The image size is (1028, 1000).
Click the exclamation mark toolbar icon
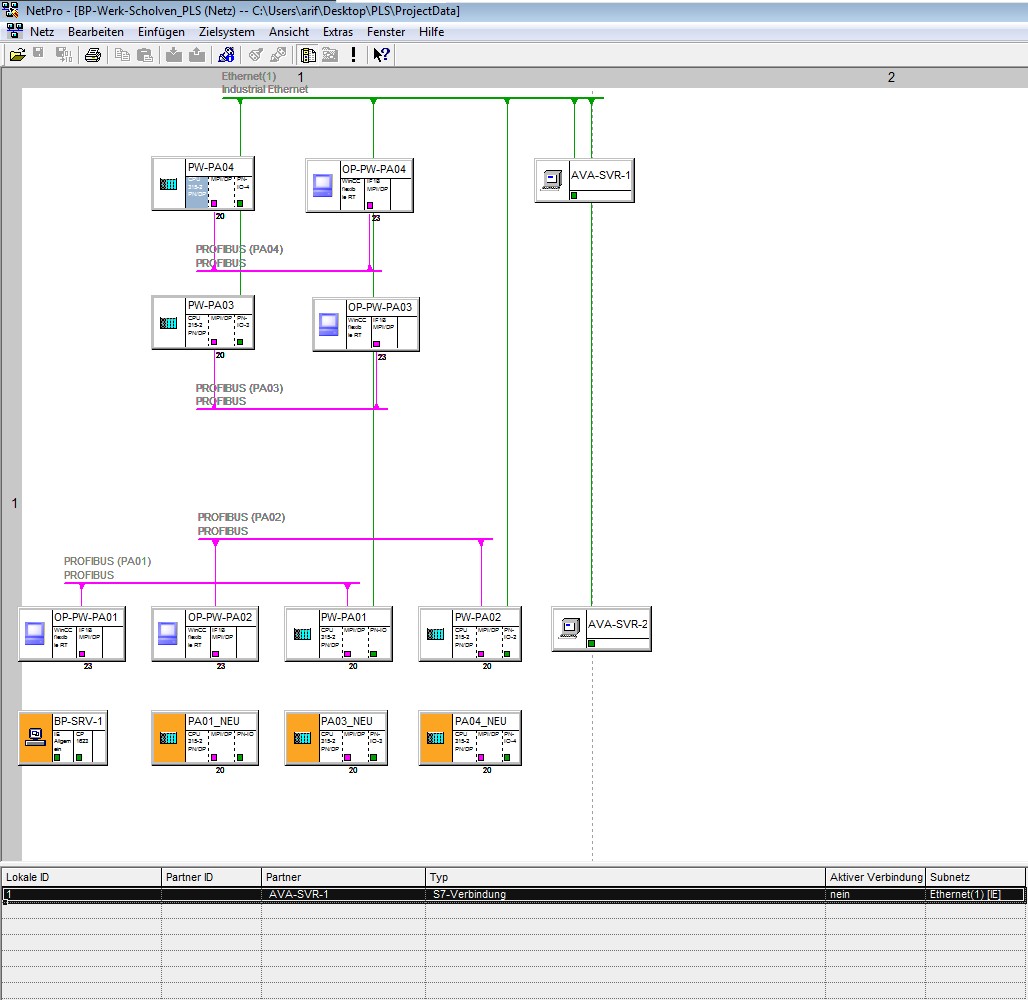[353, 55]
